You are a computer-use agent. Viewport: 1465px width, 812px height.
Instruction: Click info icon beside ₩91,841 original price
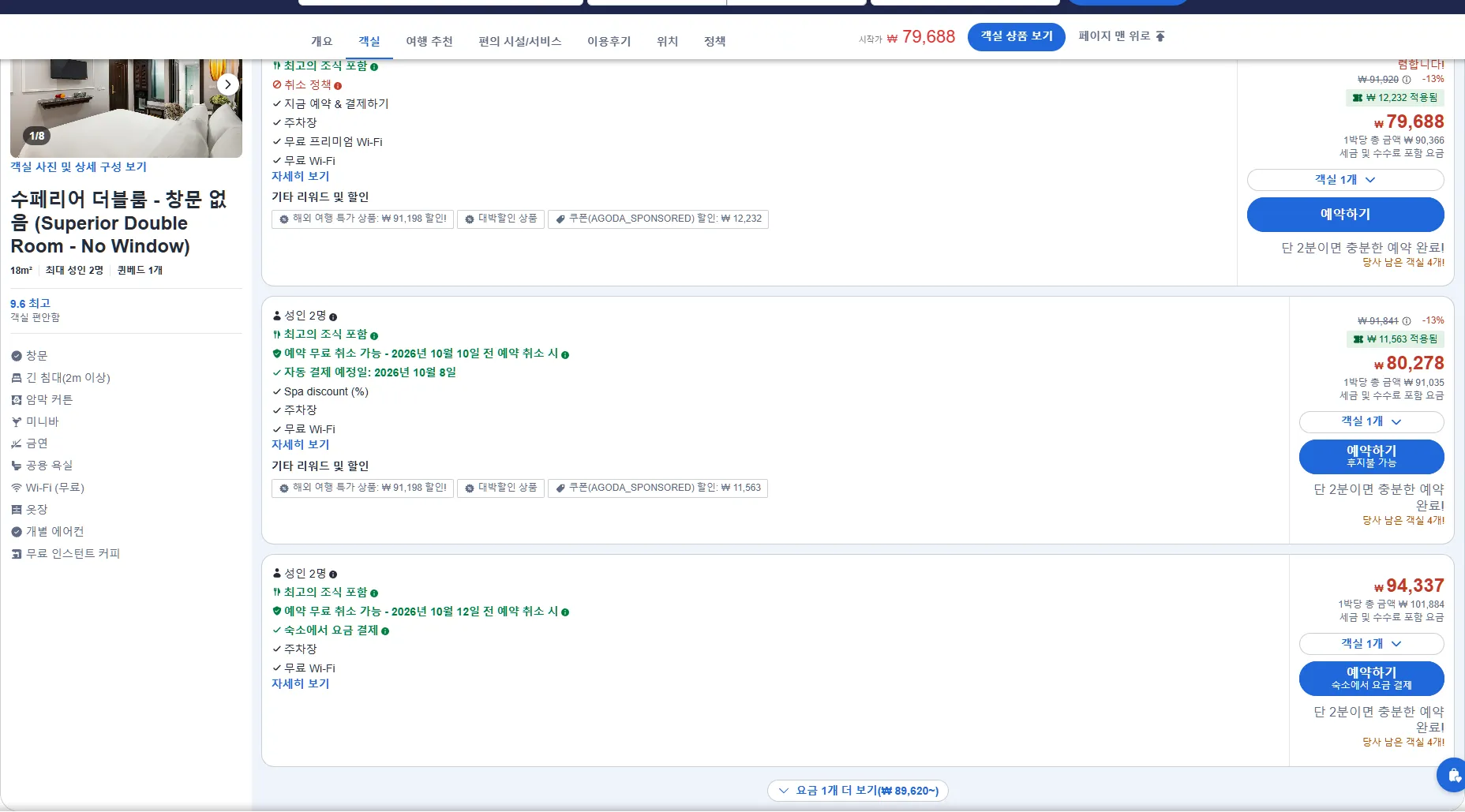tap(1407, 321)
